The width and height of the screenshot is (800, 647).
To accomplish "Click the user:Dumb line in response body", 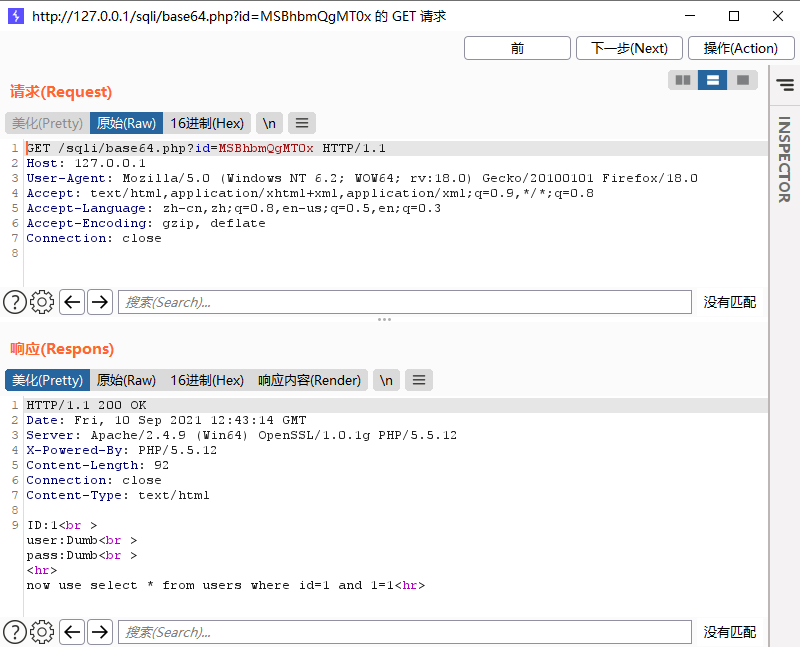I will coord(82,540).
